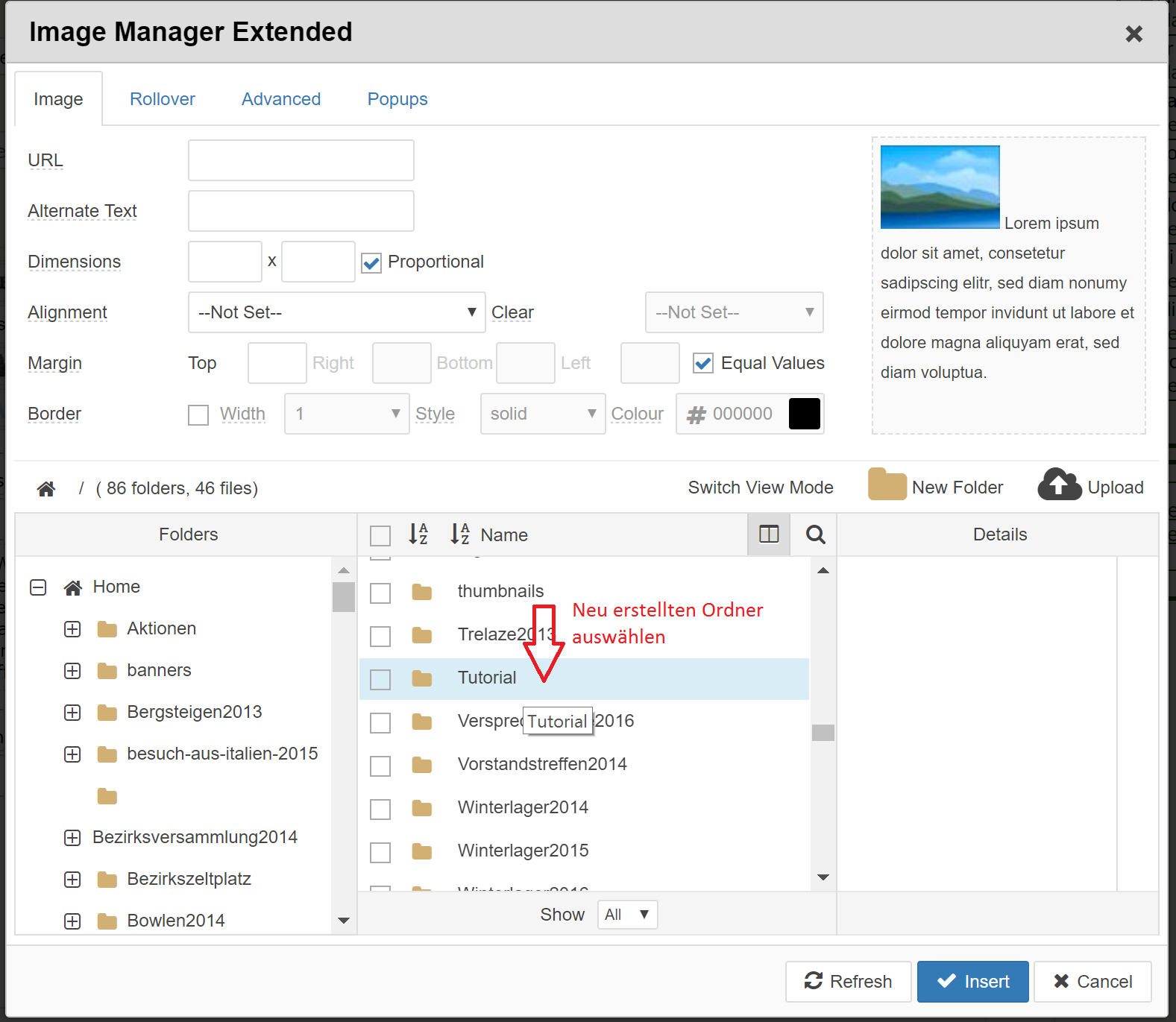Open the file search magnifier icon
The height and width of the screenshot is (1022, 1176).
(815, 534)
